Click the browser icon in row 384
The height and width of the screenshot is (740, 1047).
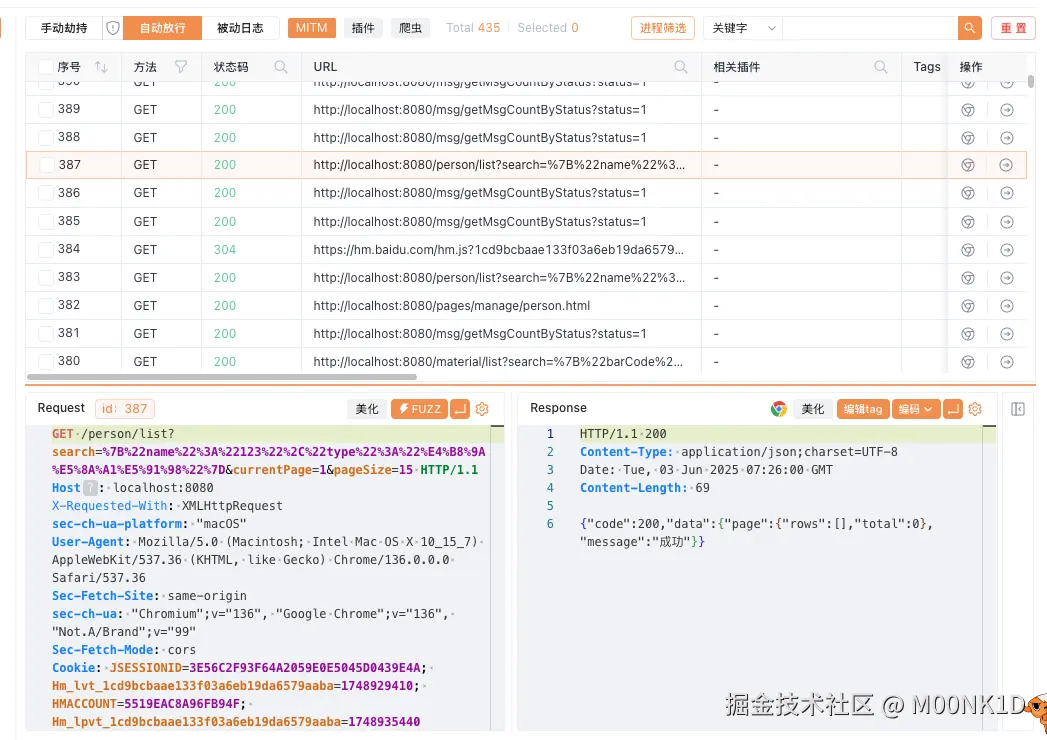coord(968,250)
